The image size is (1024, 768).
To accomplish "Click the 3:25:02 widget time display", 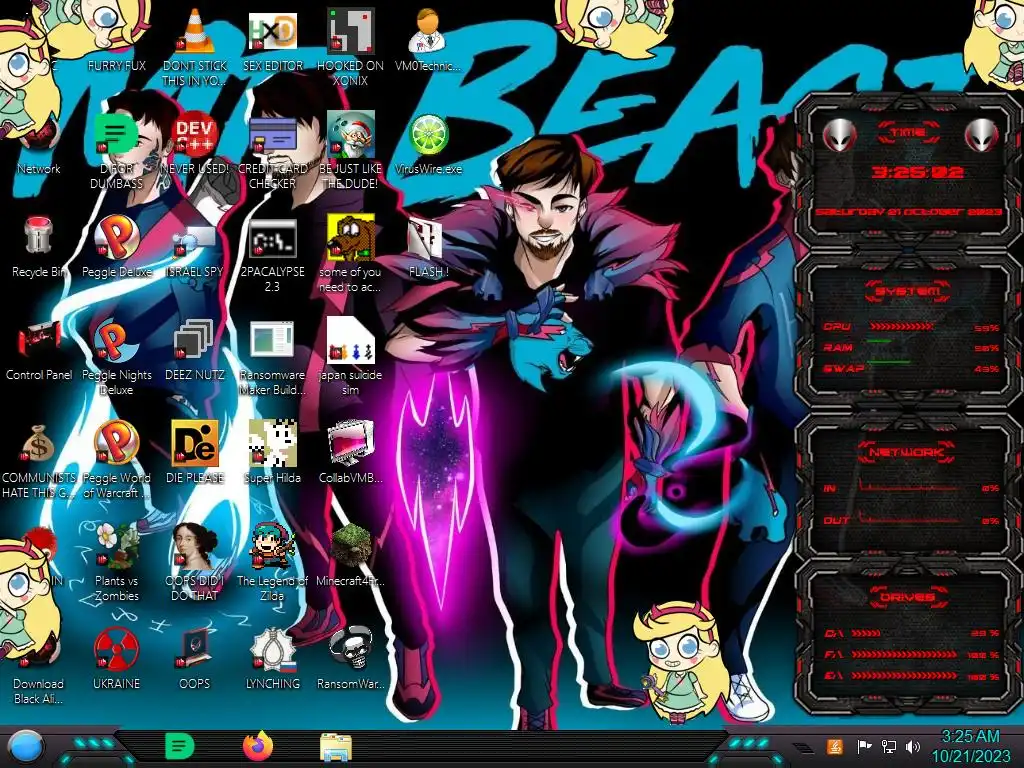I will click(x=917, y=172).
